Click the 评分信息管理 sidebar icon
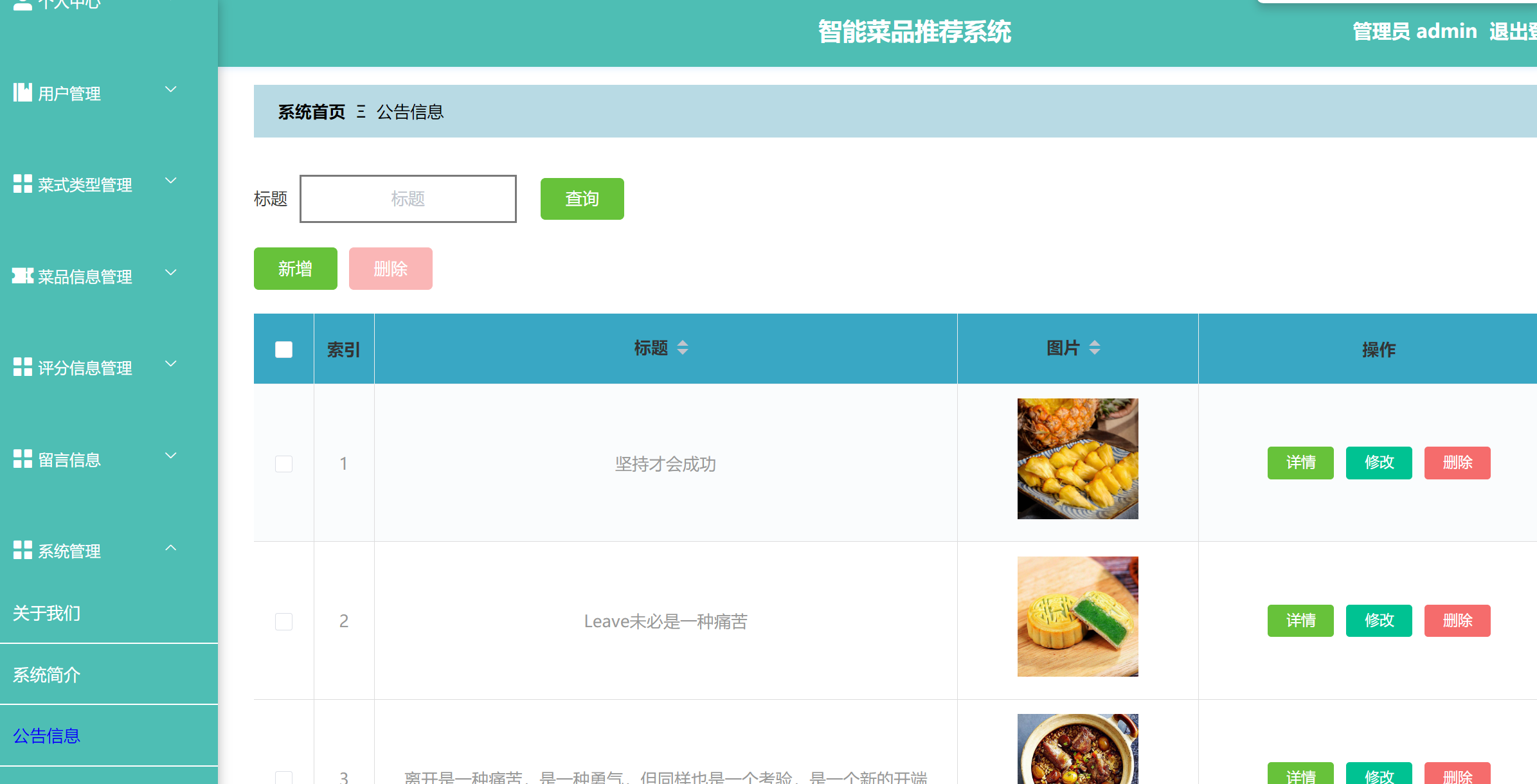Viewport: 1537px width, 784px height. [22, 366]
